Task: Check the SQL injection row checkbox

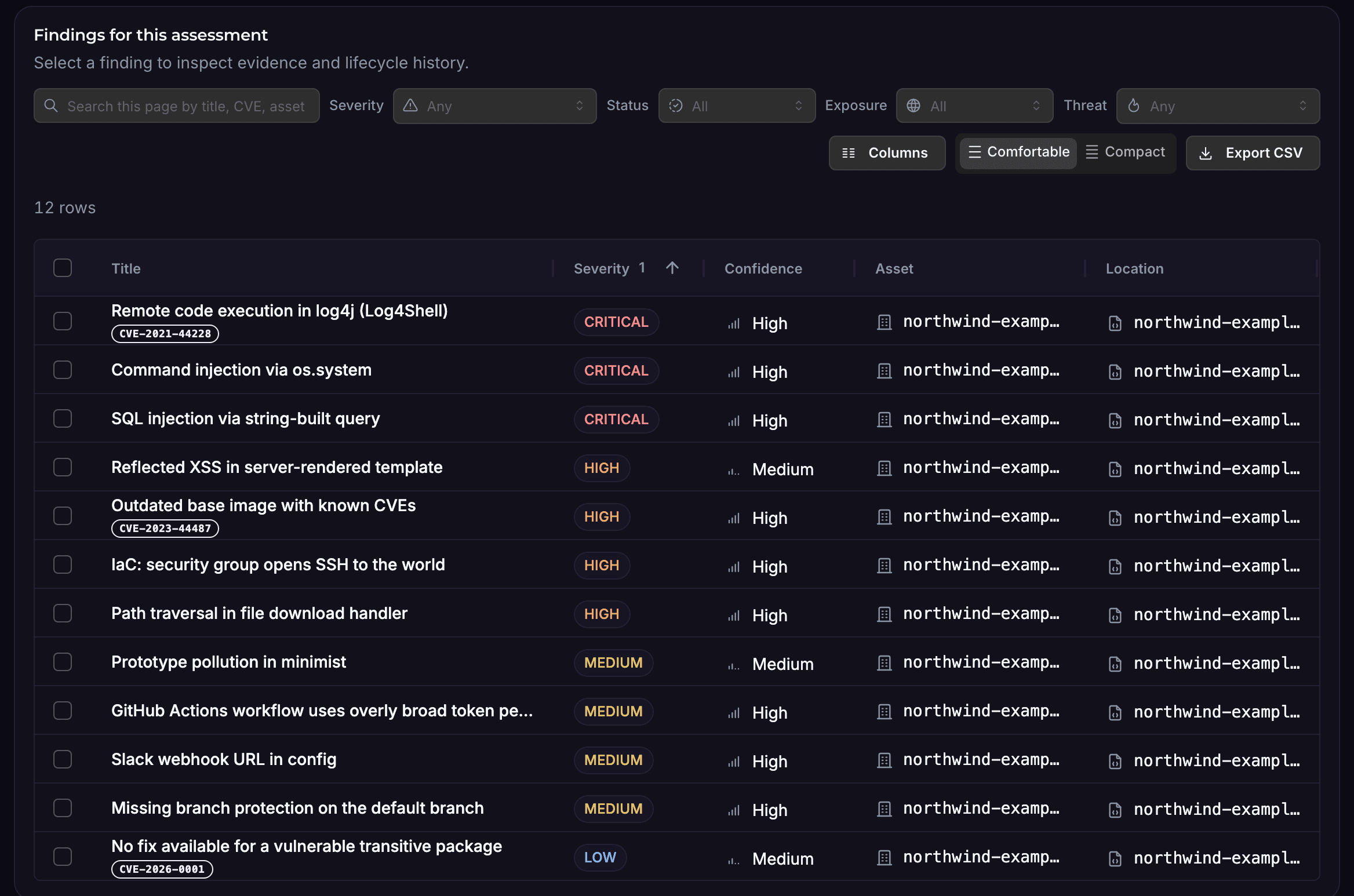Action: (x=63, y=418)
